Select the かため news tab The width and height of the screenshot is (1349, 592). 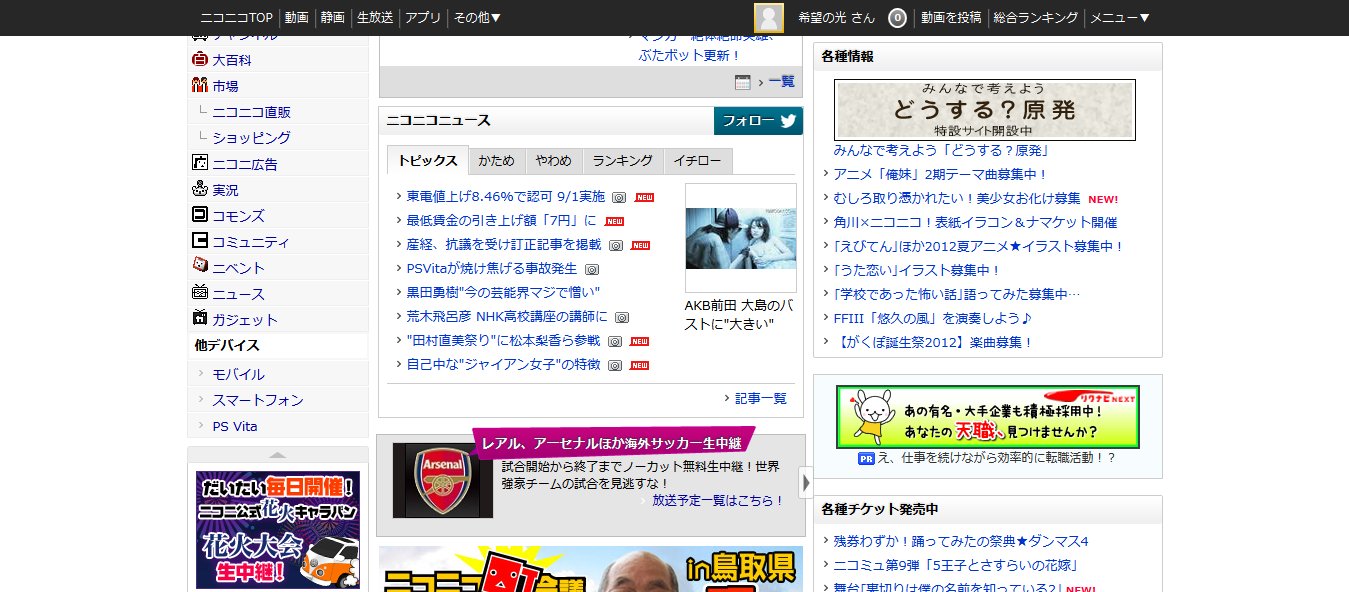coord(496,161)
